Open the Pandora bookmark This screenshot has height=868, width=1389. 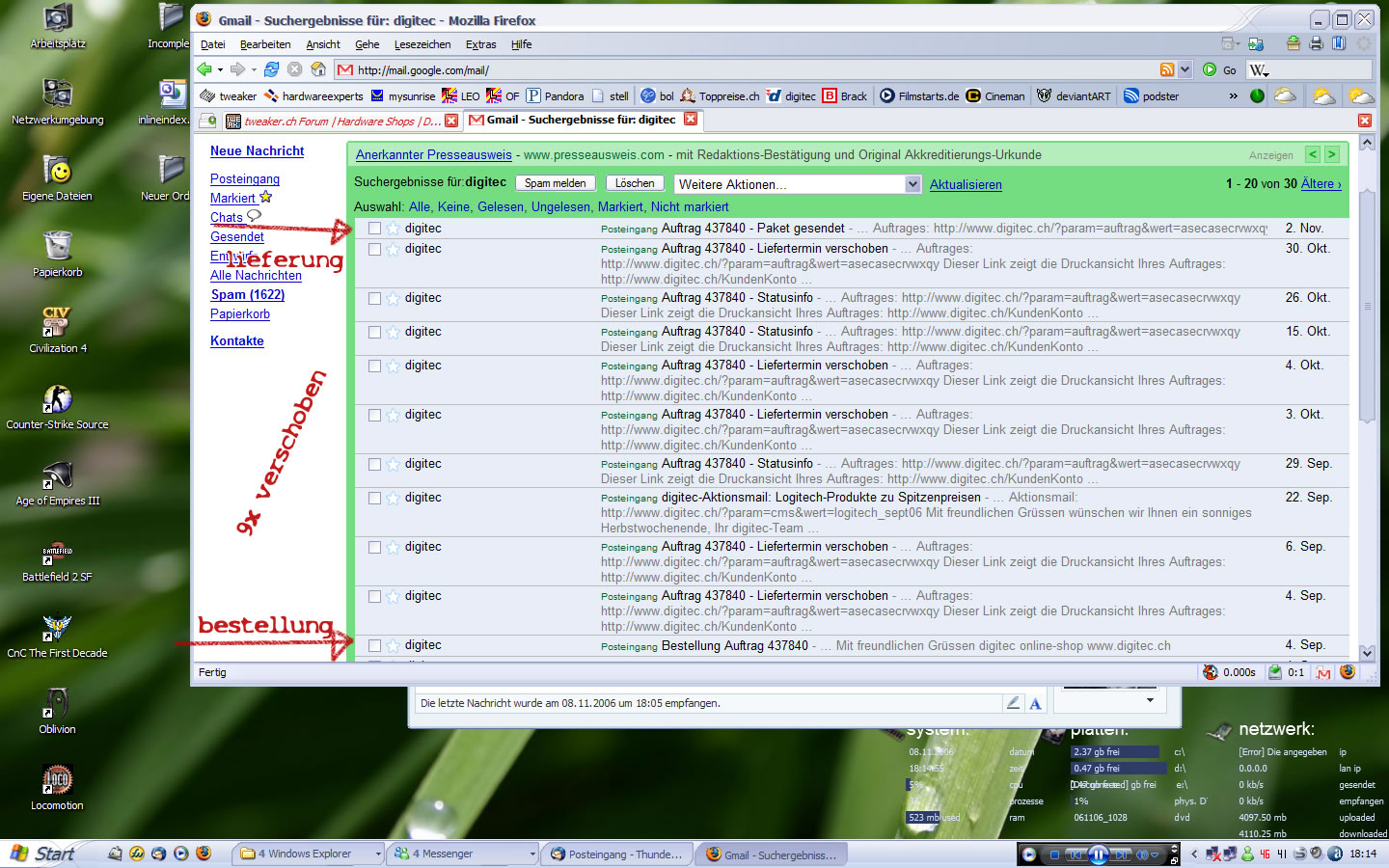(x=555, y=95)
